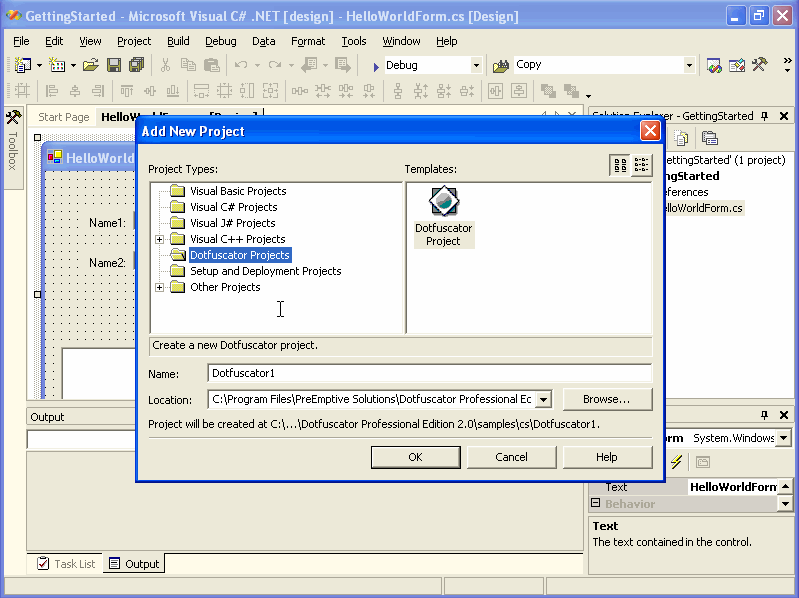
Task: Open the Debug configuration dropdown
Action: pos(476,65)
